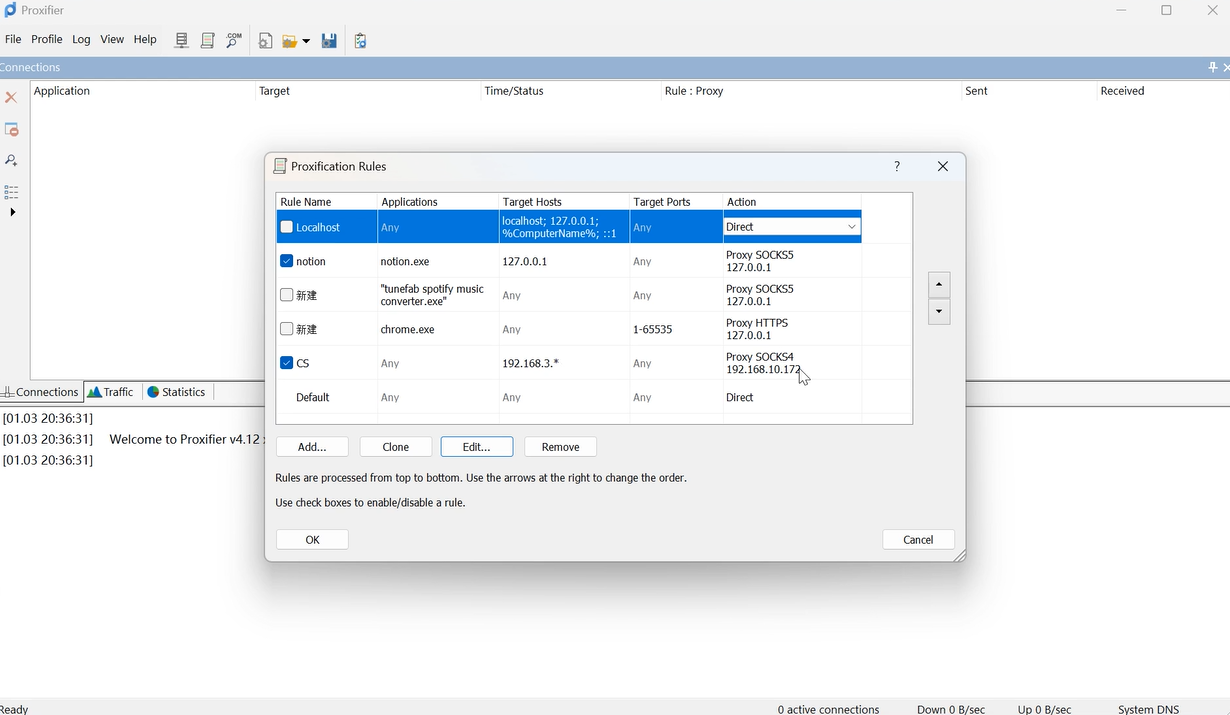The width and height of the screenshot is (1230, 715).
Task: Click the new profile document icon
Action: pyautogui.click(x=265, y=41)
